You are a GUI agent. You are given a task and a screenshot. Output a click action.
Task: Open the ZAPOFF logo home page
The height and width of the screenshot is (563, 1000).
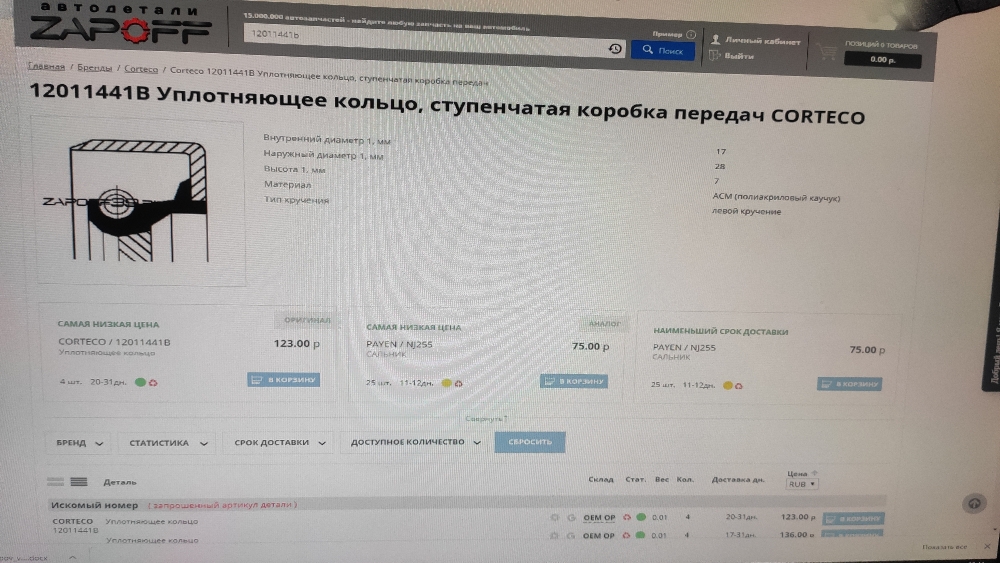click(x=120, y=24)
